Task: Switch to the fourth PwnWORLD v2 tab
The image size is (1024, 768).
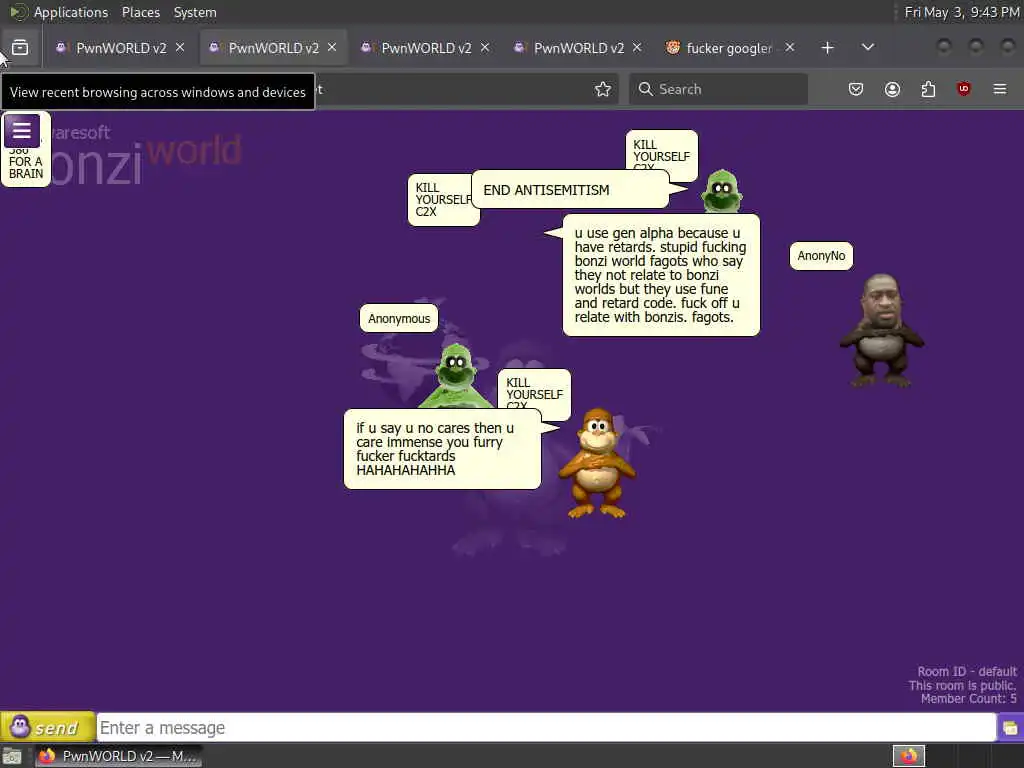Action: tap(579, 48)
